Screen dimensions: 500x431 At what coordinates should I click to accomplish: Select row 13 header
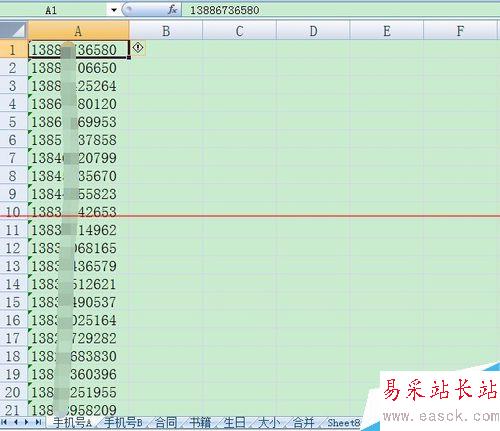pos(13,266)
